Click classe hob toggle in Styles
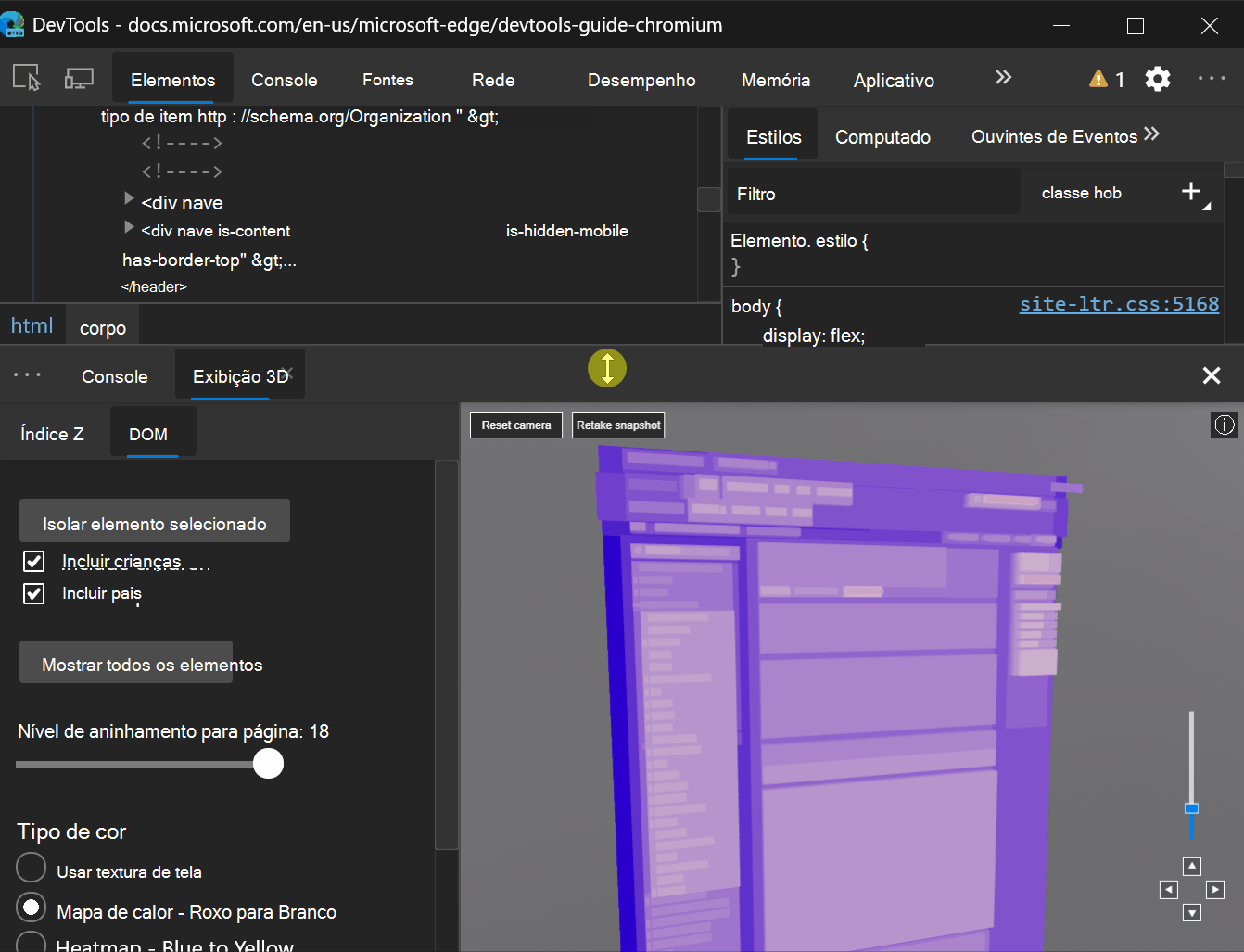Viewport: 1244px width, 952px height. click(1081, 193)
